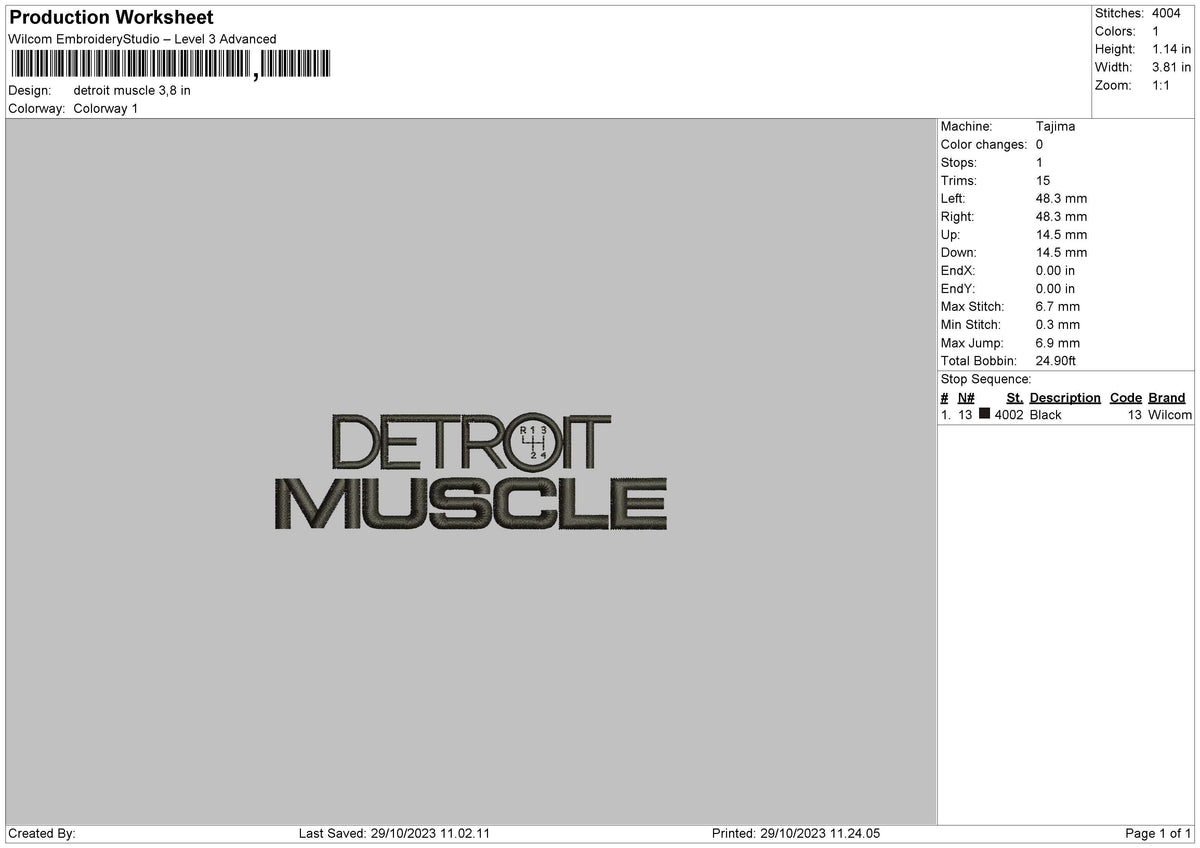Click the "Code" column header

1126,397
